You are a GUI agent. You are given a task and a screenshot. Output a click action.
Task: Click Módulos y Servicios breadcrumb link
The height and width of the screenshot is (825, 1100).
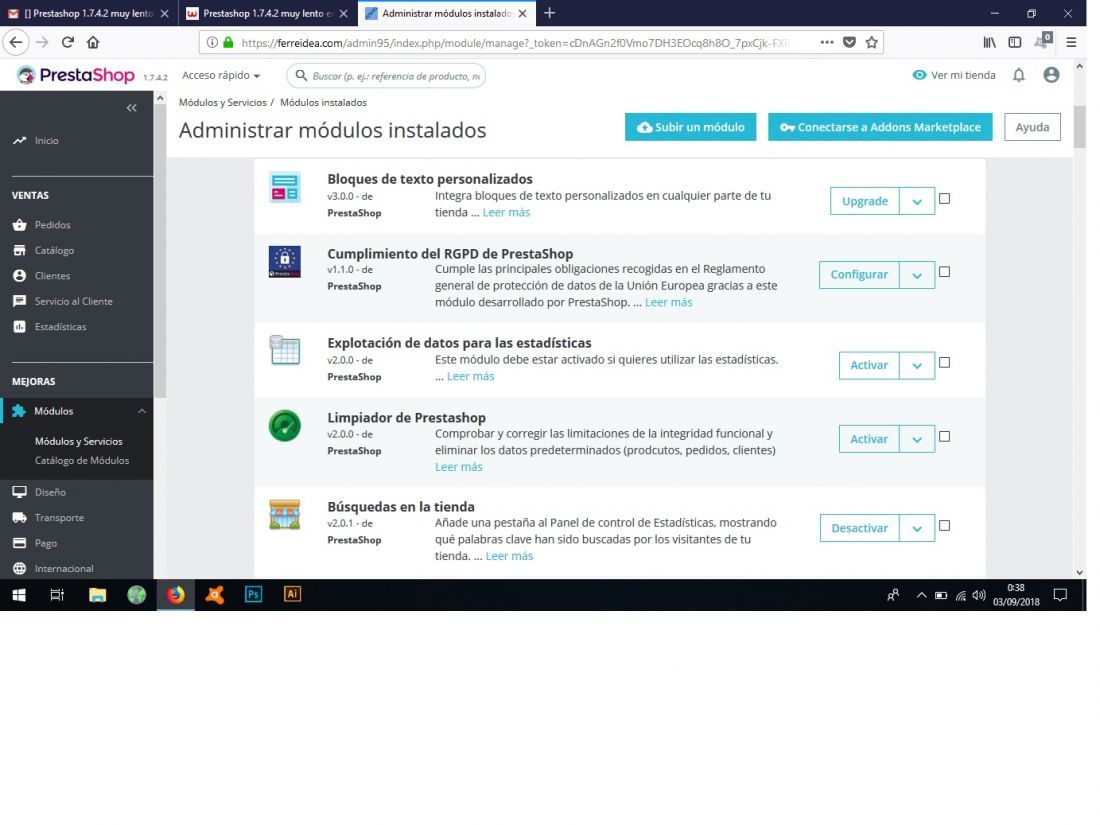click(x=222, y=102)
